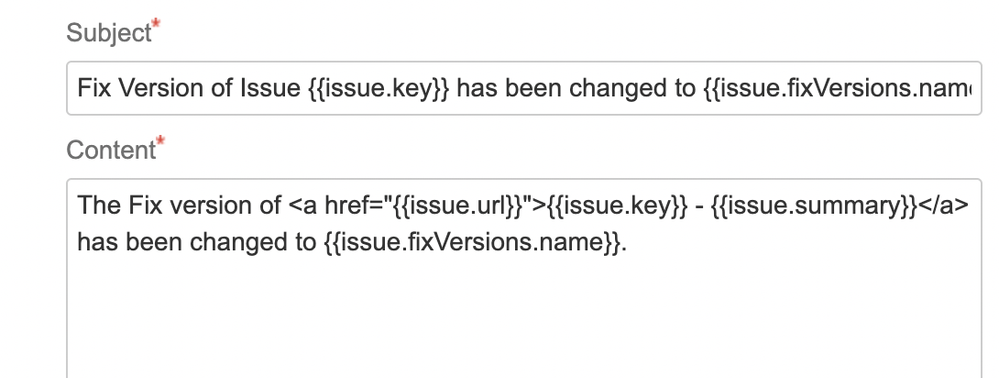Place cursor on {{issue.key}} in the Content area
999x378 pixels.
click(617, 205)
